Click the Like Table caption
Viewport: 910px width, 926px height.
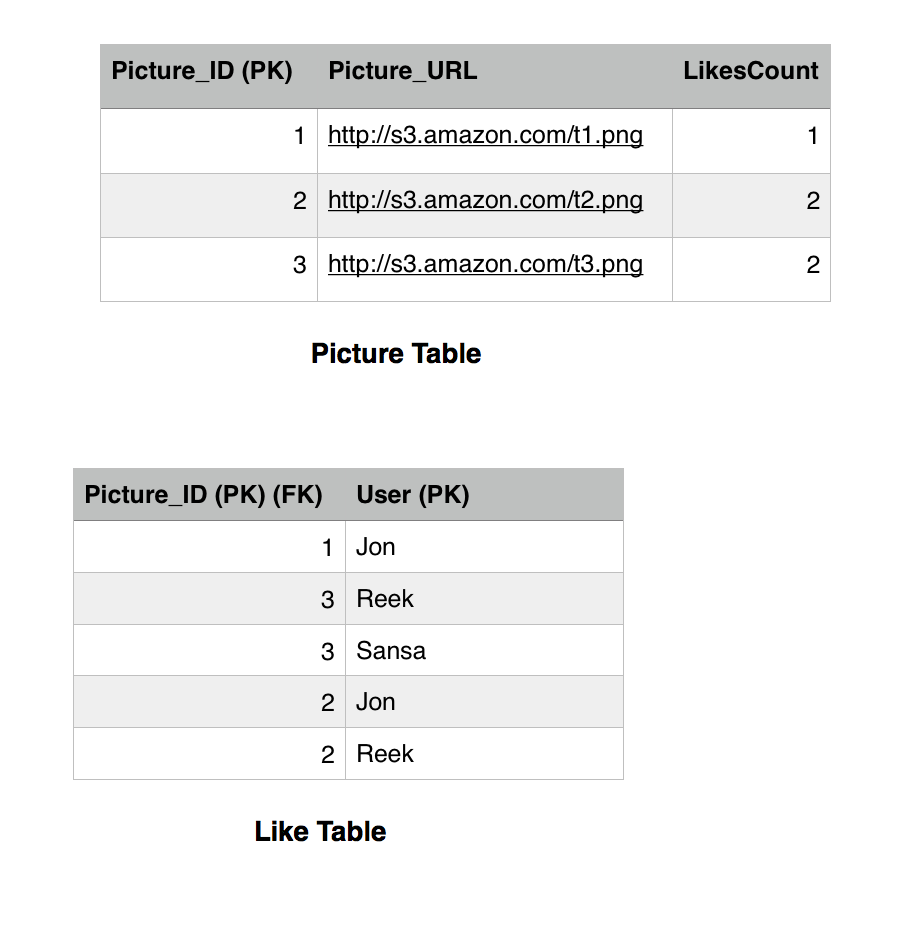[x=320, y=832]
